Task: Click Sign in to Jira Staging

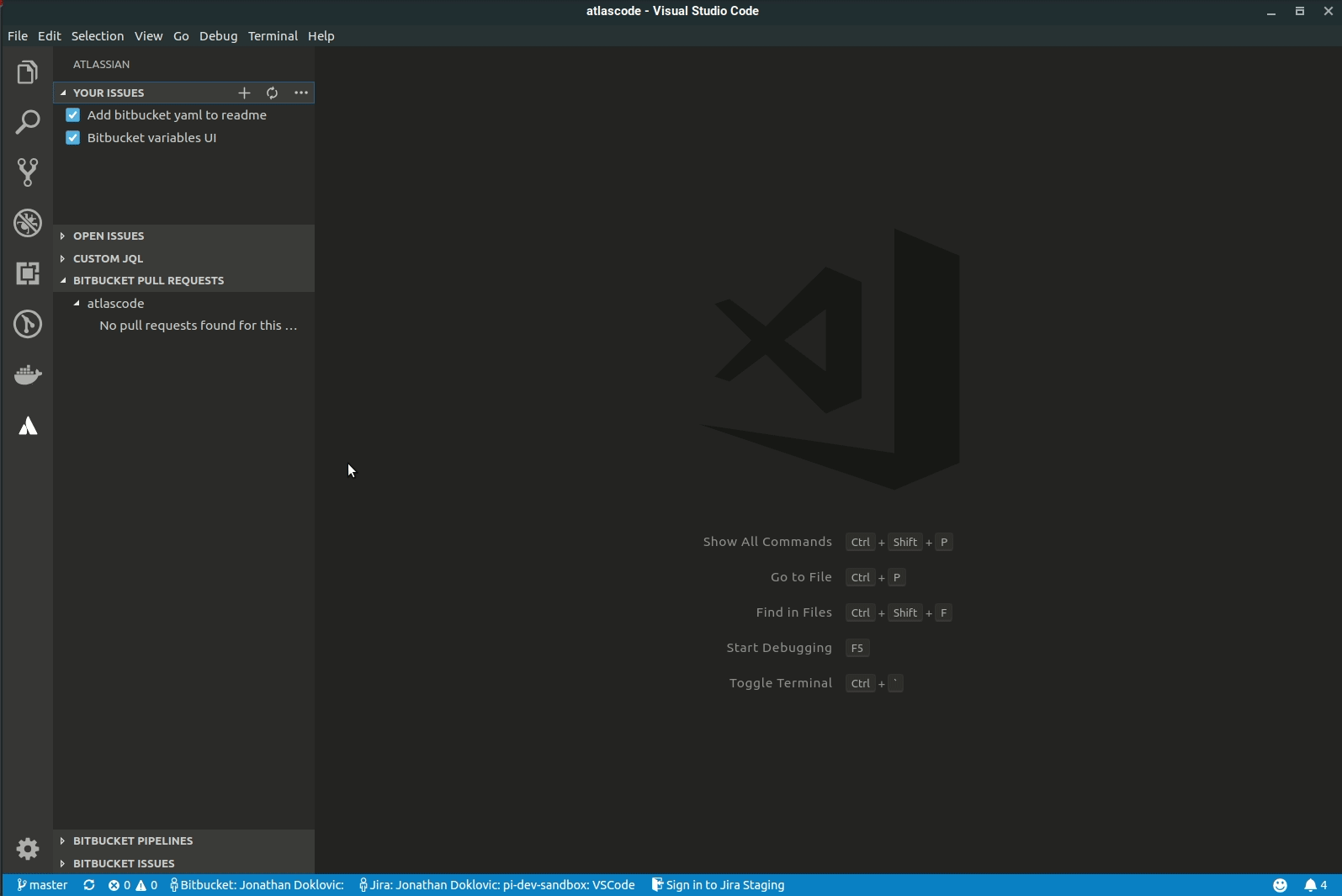Action: (718, 885)
